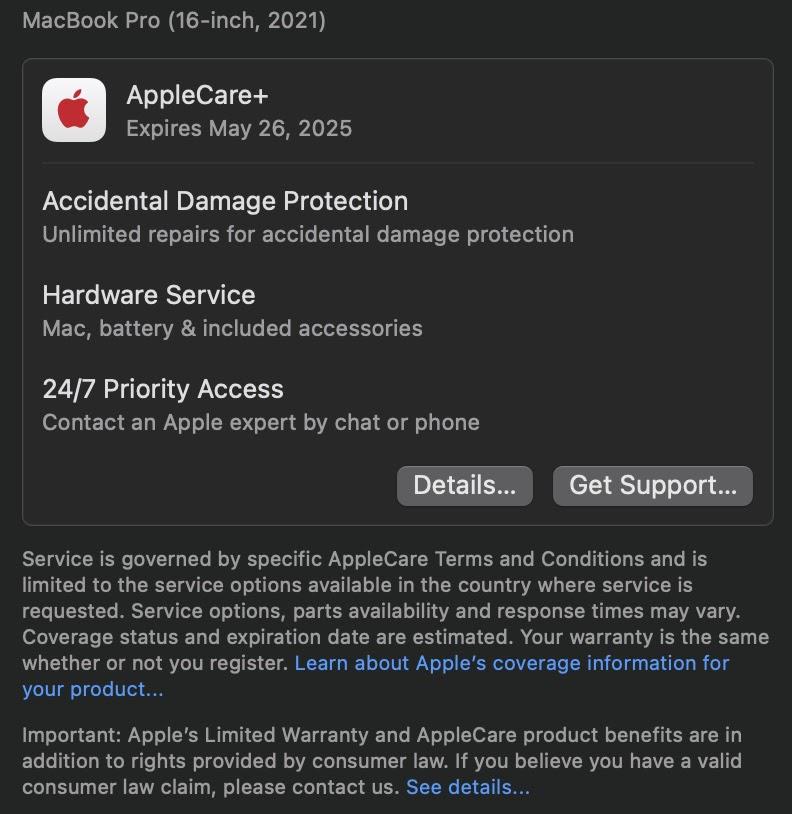Select the 24/7 Priority Access heading
This screenshot has height=814, width=792.
[x=163, y=389]
